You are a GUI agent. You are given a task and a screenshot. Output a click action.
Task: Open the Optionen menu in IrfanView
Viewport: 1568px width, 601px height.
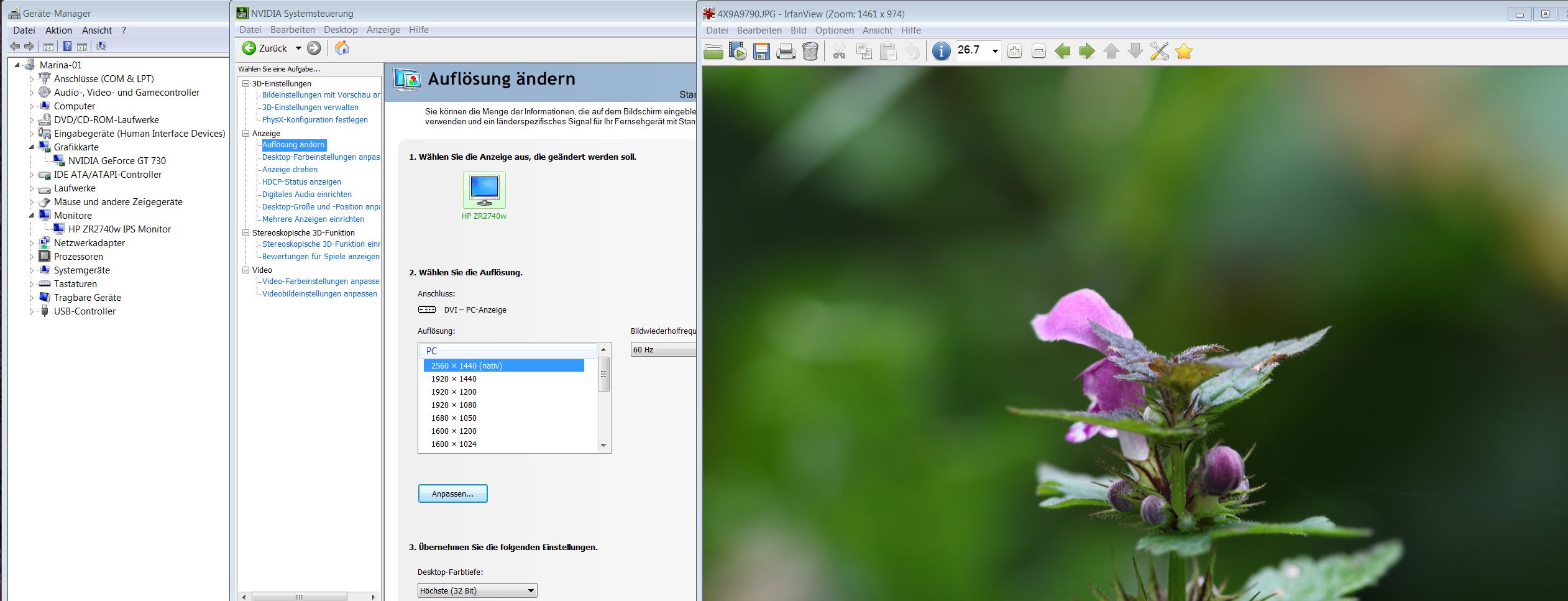(x=834, y=30)
